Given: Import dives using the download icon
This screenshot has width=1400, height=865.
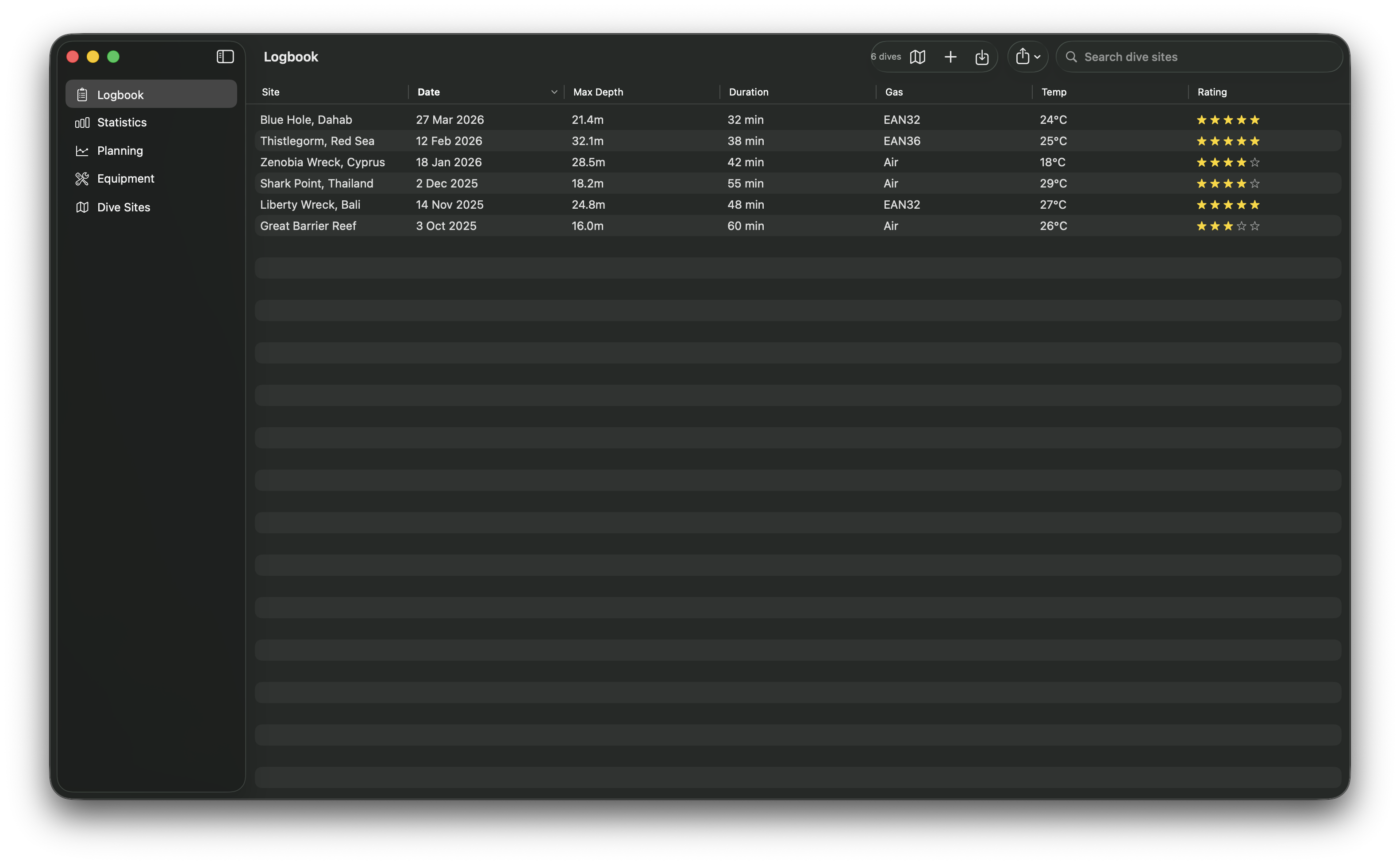Looking at the screenshot, I should click(x=982, y=57).
